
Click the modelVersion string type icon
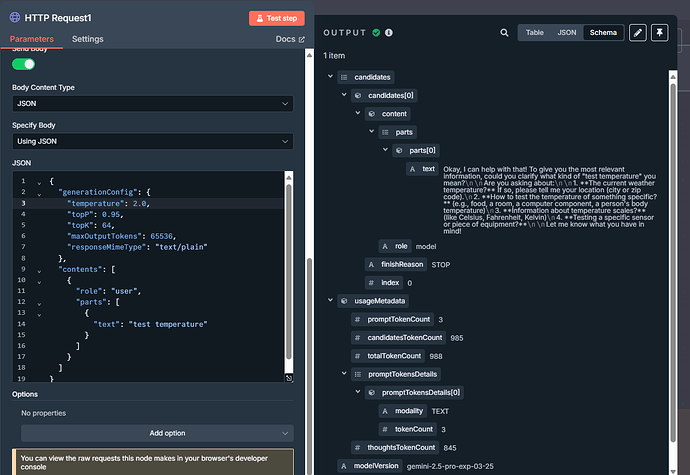click(344, 466)
